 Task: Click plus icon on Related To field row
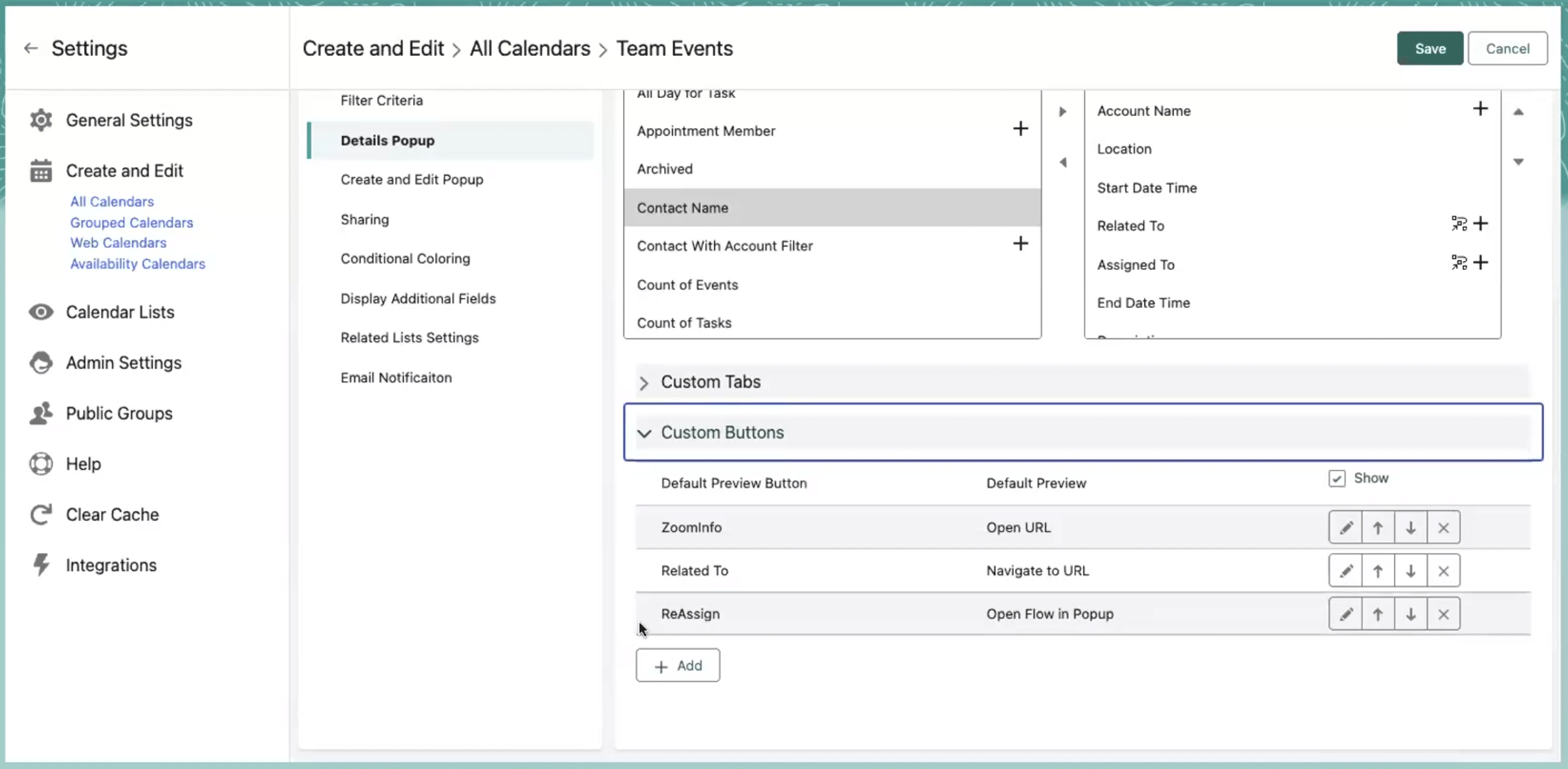[1480, 224]
